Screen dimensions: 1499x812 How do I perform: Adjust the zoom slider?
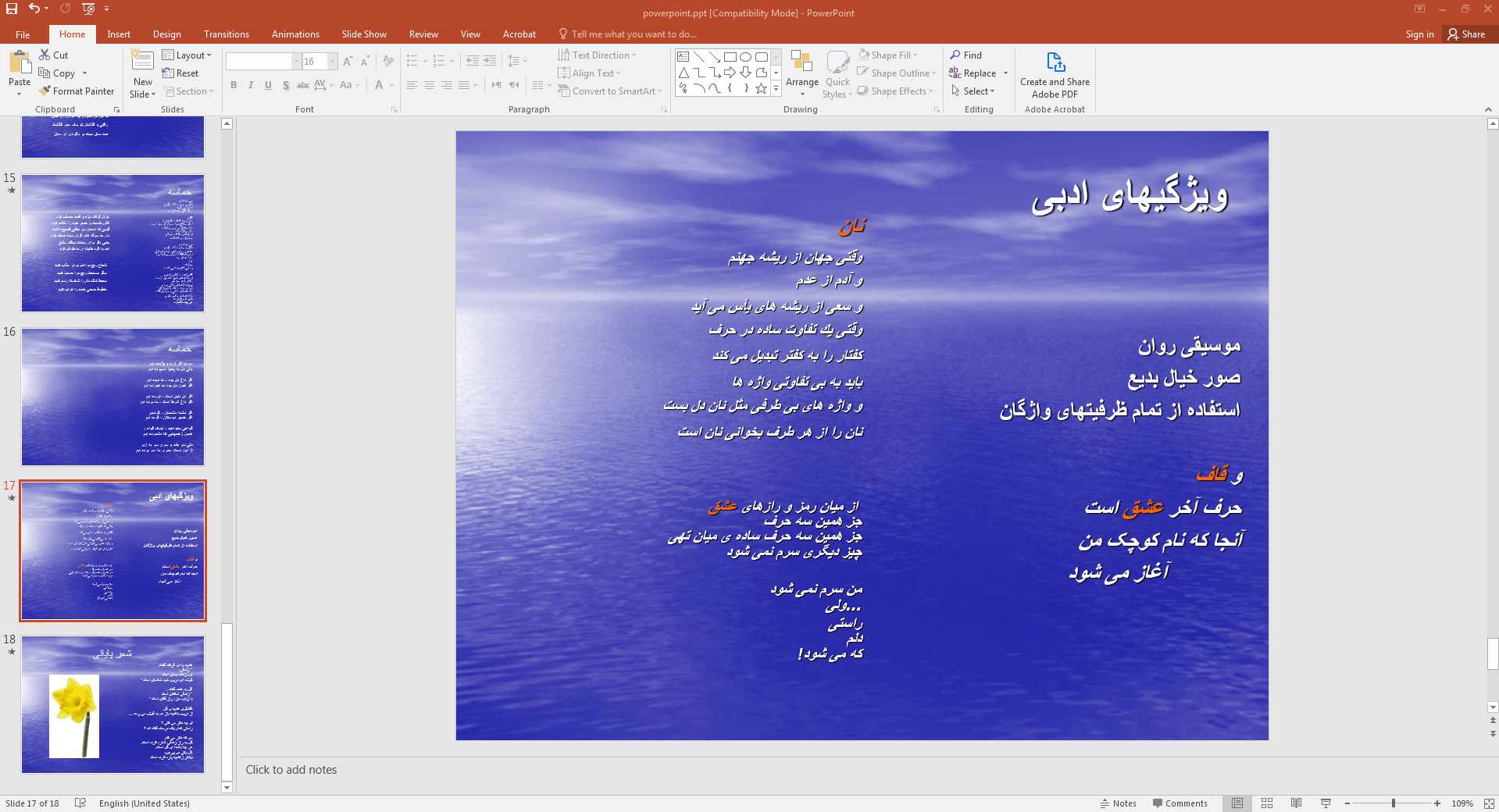pos(1394,803)
